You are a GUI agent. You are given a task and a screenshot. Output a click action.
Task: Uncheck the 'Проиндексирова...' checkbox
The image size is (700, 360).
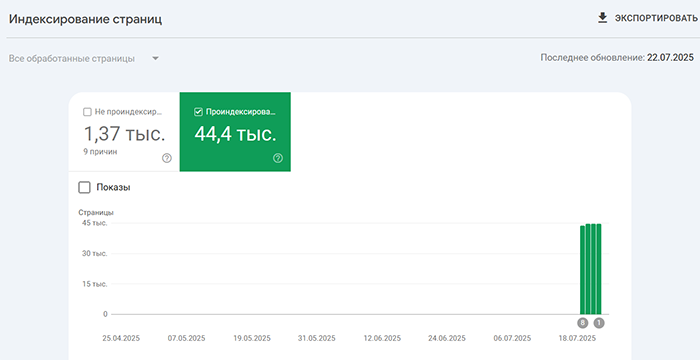[199, 112]
